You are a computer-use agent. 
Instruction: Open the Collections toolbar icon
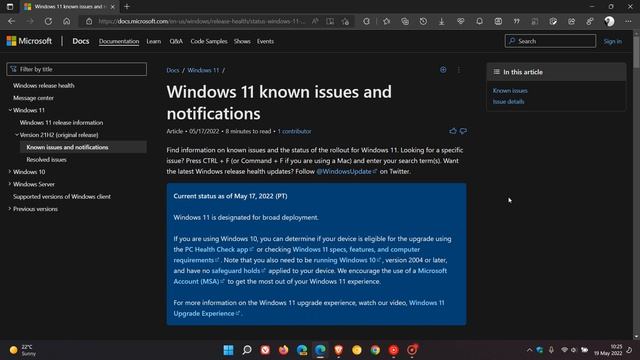(405, 21)
